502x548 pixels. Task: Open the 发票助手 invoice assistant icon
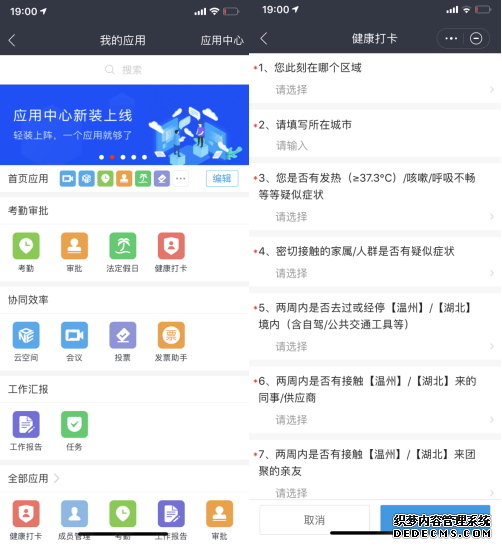tap(171, 335)
